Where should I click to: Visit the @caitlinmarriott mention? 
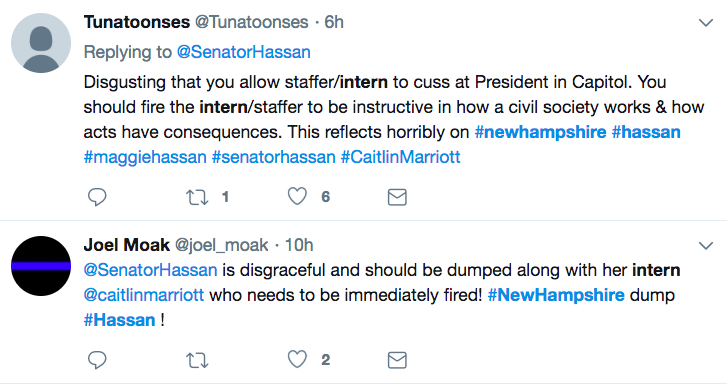[x=144, y=295]
